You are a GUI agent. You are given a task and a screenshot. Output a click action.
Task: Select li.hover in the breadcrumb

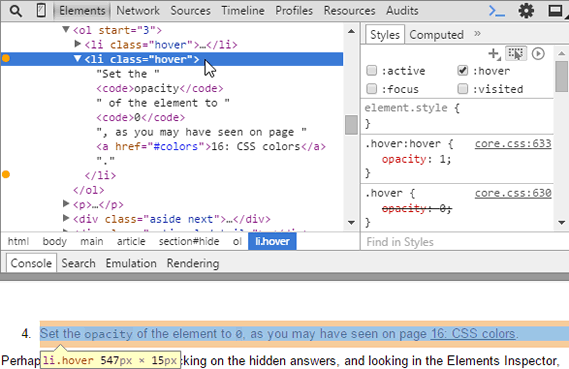(x=272, y=241)
